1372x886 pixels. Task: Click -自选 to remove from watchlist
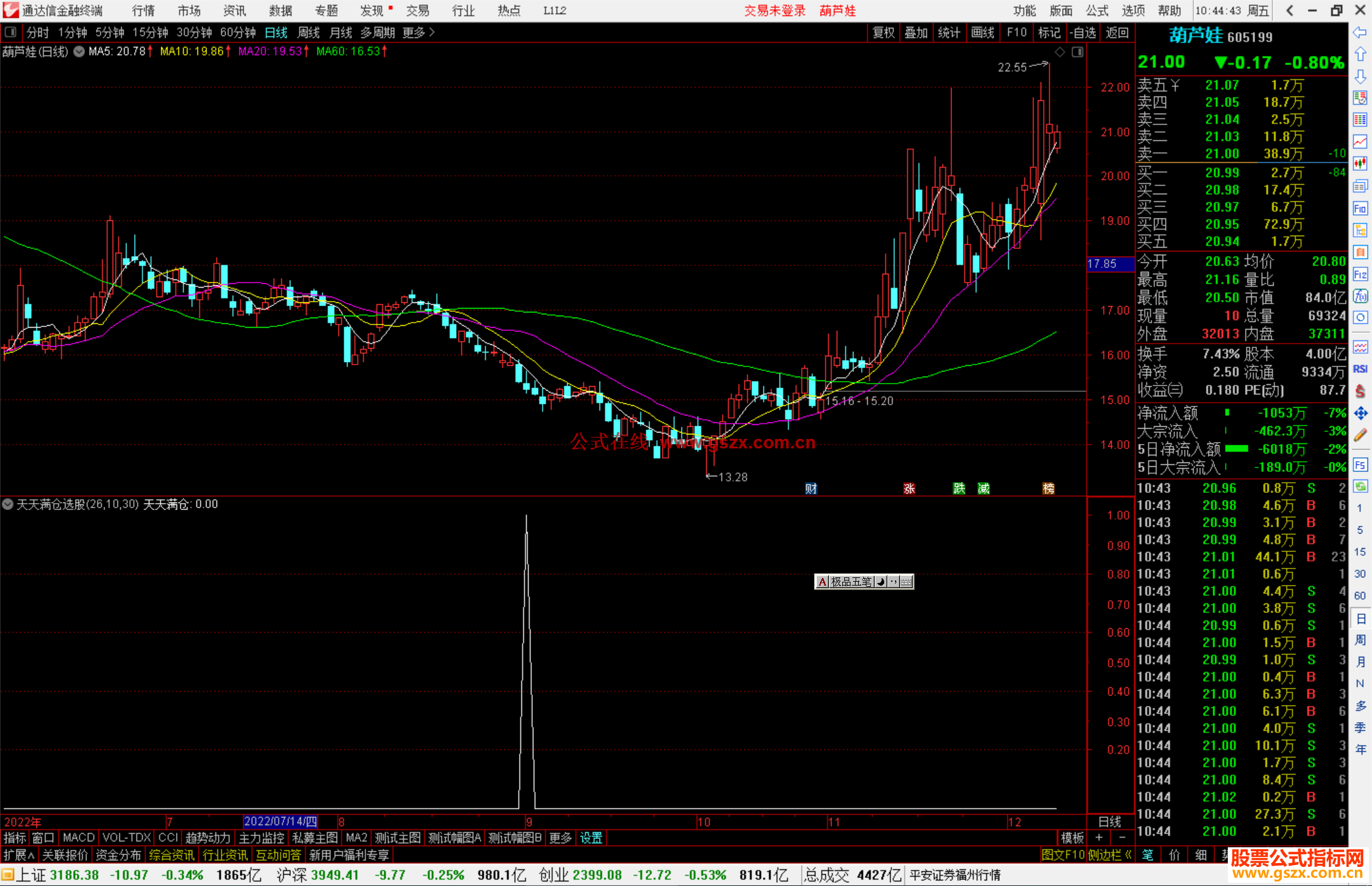point(1082,32)
